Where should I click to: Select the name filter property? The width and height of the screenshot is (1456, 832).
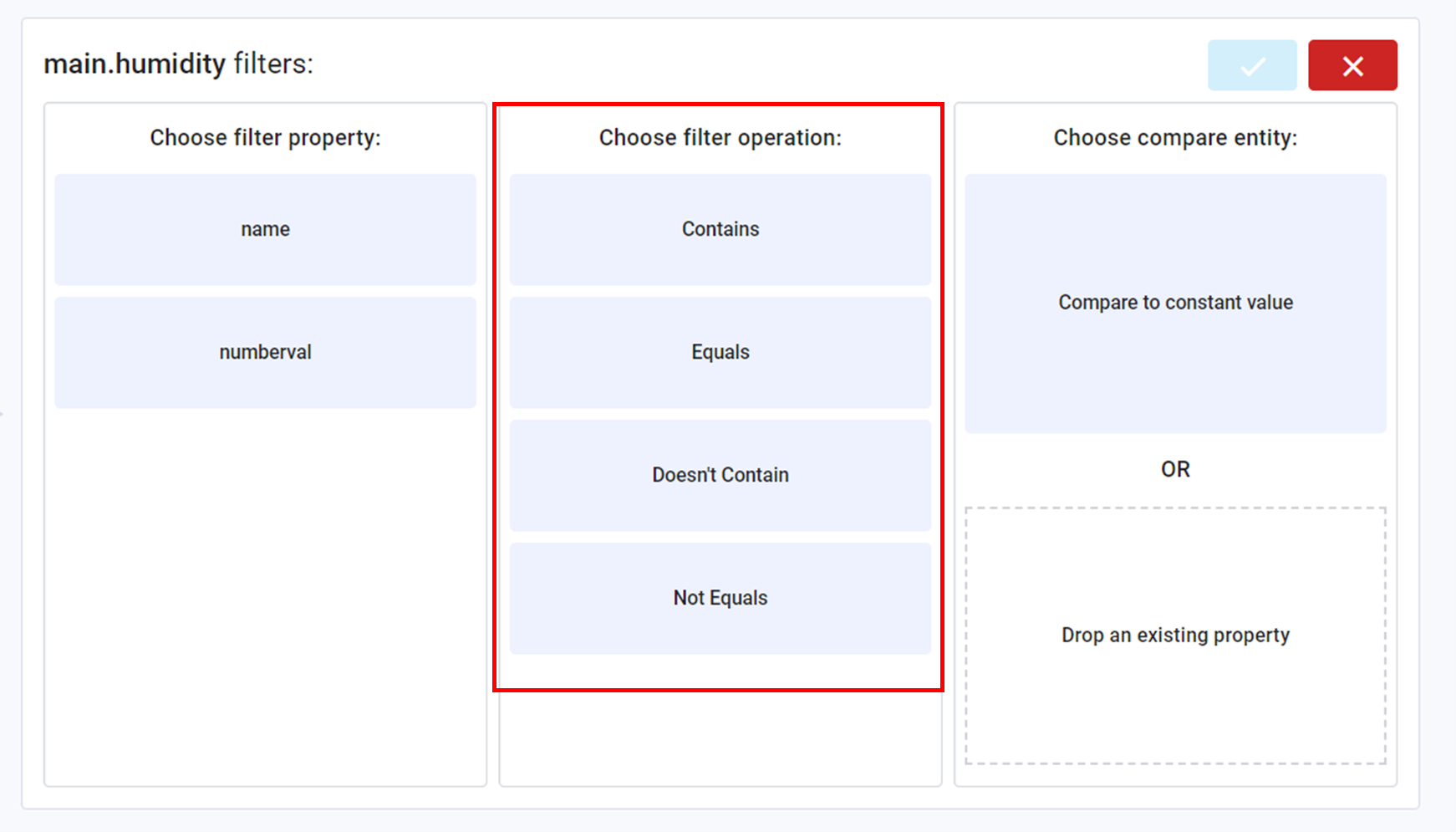[264, 228]
